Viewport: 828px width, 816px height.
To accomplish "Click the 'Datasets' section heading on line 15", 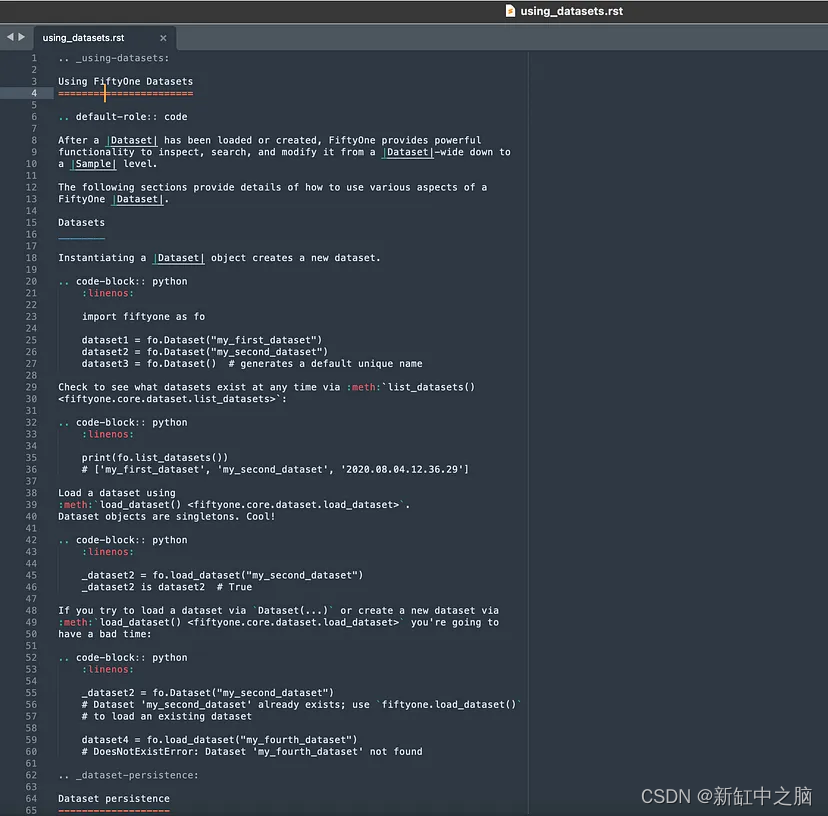I will tap(81, 223).
